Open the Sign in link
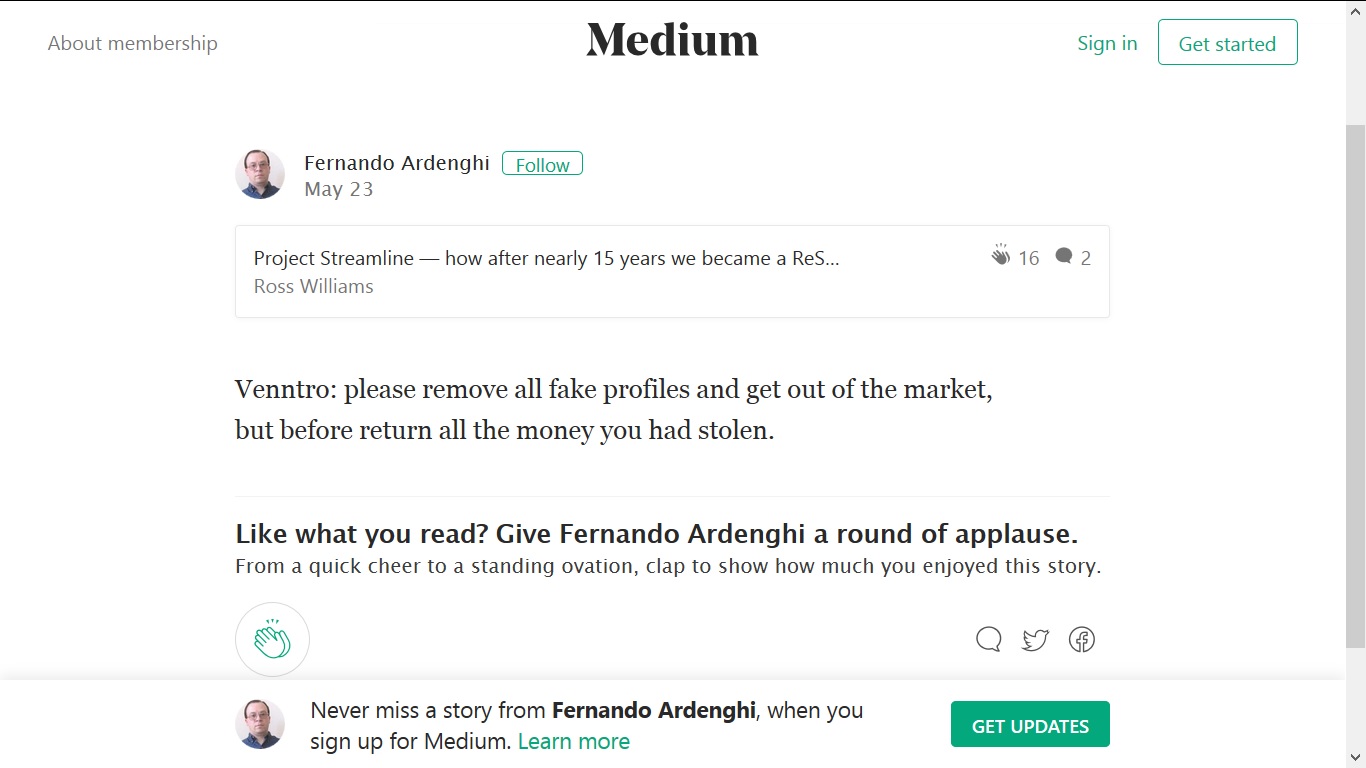This screenshot has width=1366, height=768. pyautogui.click(x=1107, y=43)
